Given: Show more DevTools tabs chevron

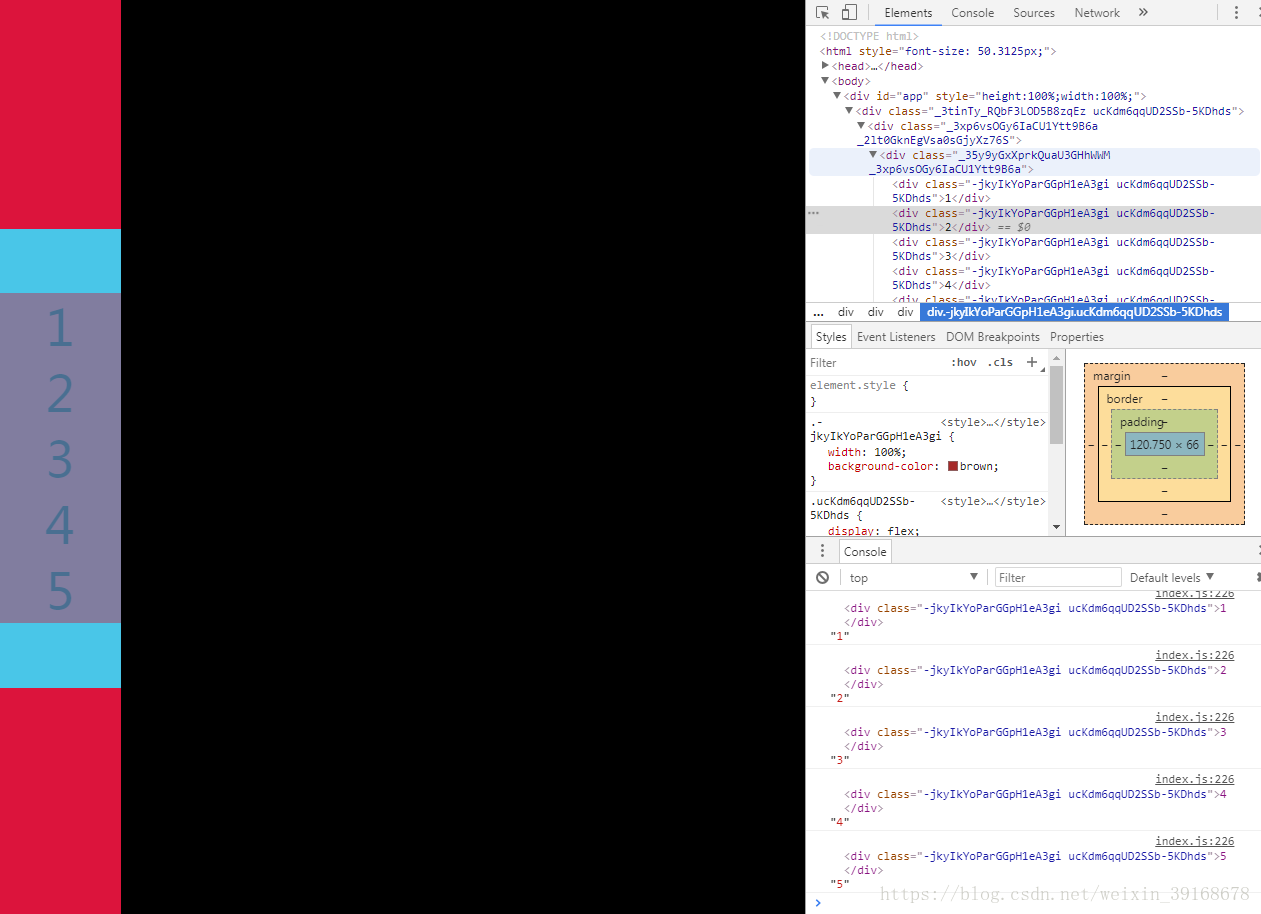Looking at the screenshot, I should [x=1143, y=13].
